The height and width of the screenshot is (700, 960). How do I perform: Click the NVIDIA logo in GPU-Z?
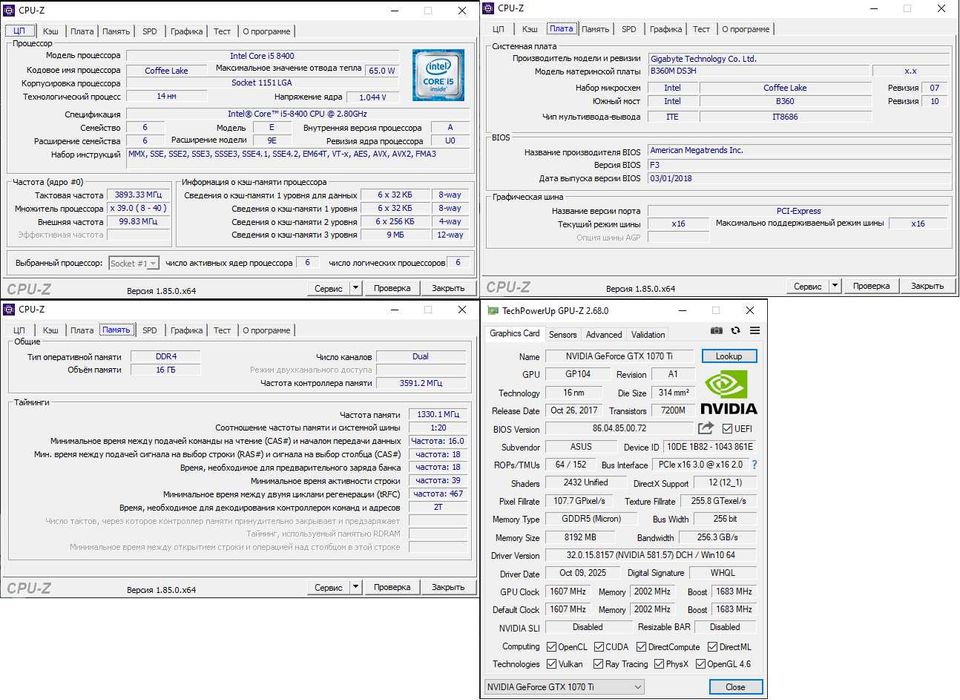pyautogui.click(x=728, y=393)
